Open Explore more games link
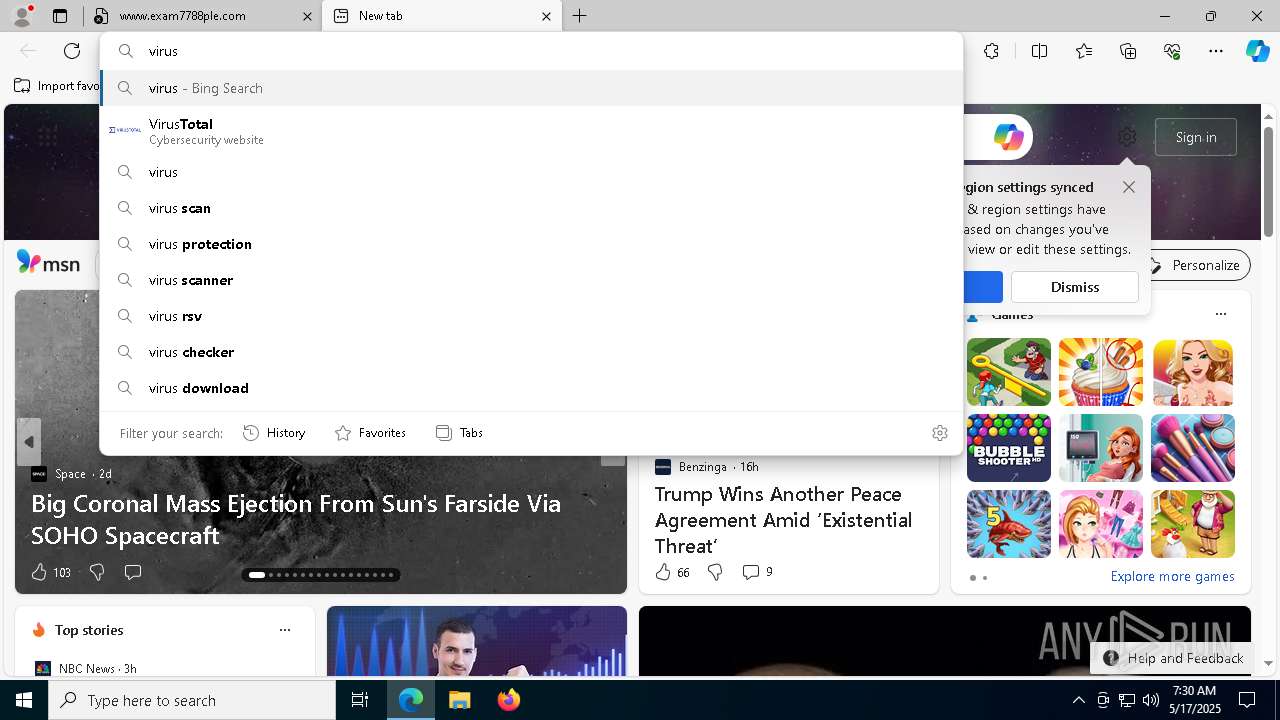 [1172, 577]
